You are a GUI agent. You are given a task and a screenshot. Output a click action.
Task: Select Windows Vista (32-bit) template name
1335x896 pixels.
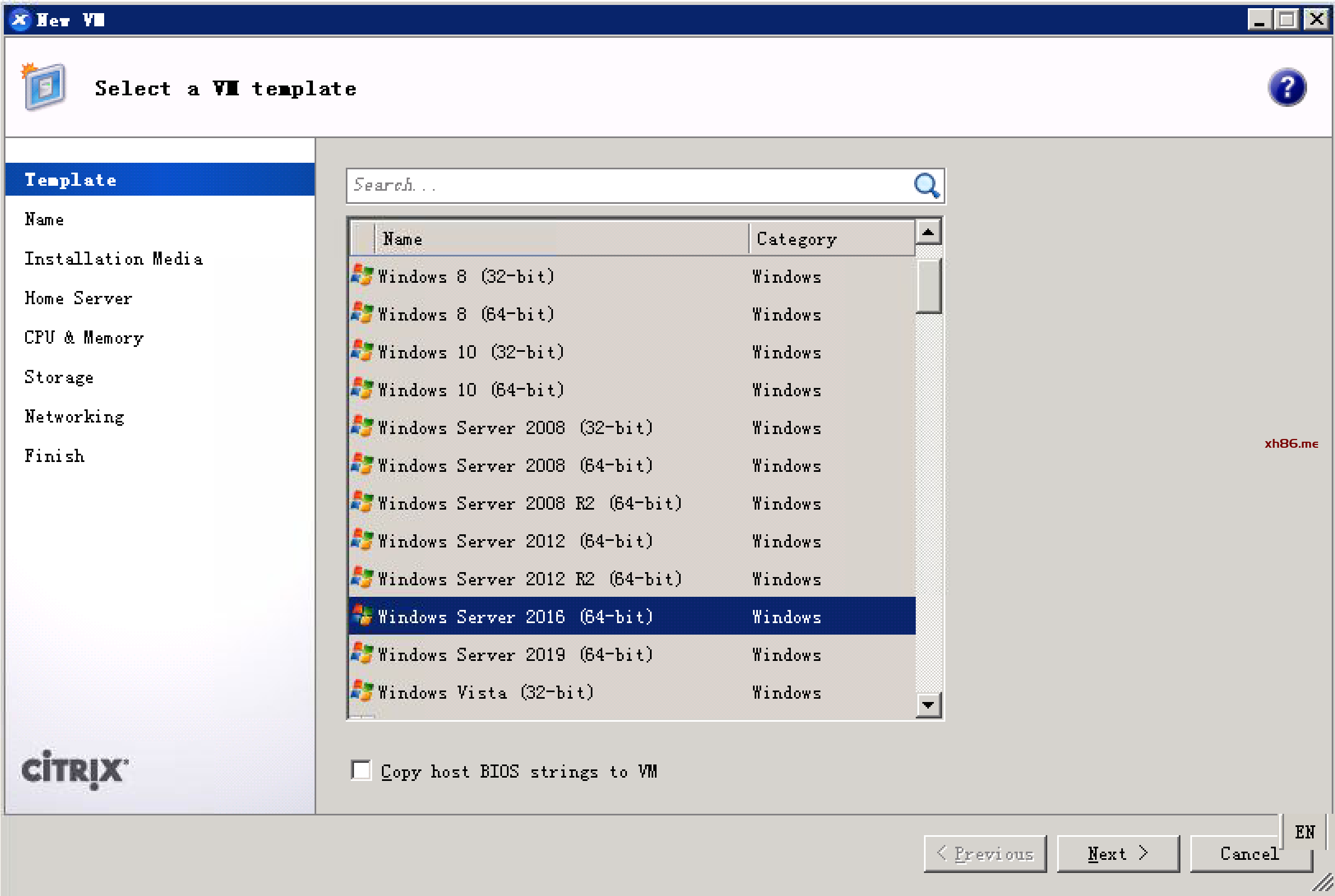pos(486,692)
